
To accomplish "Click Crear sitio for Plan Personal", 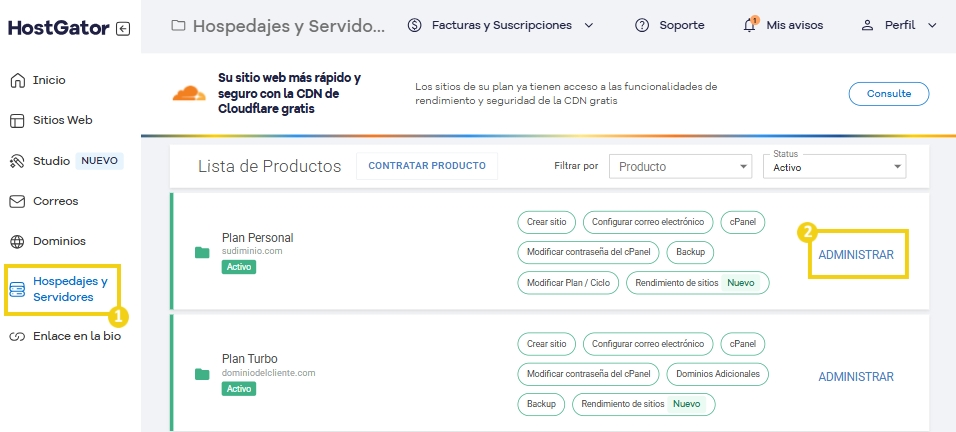I will coord(546,222).
